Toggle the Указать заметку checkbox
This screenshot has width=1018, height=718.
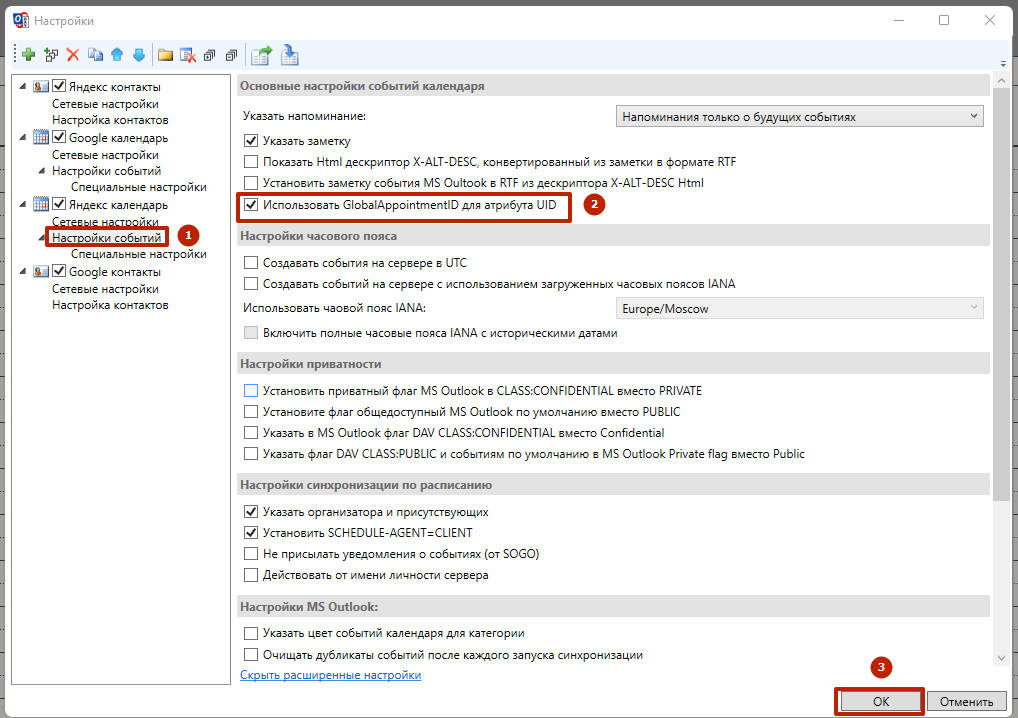coord(251,141)
